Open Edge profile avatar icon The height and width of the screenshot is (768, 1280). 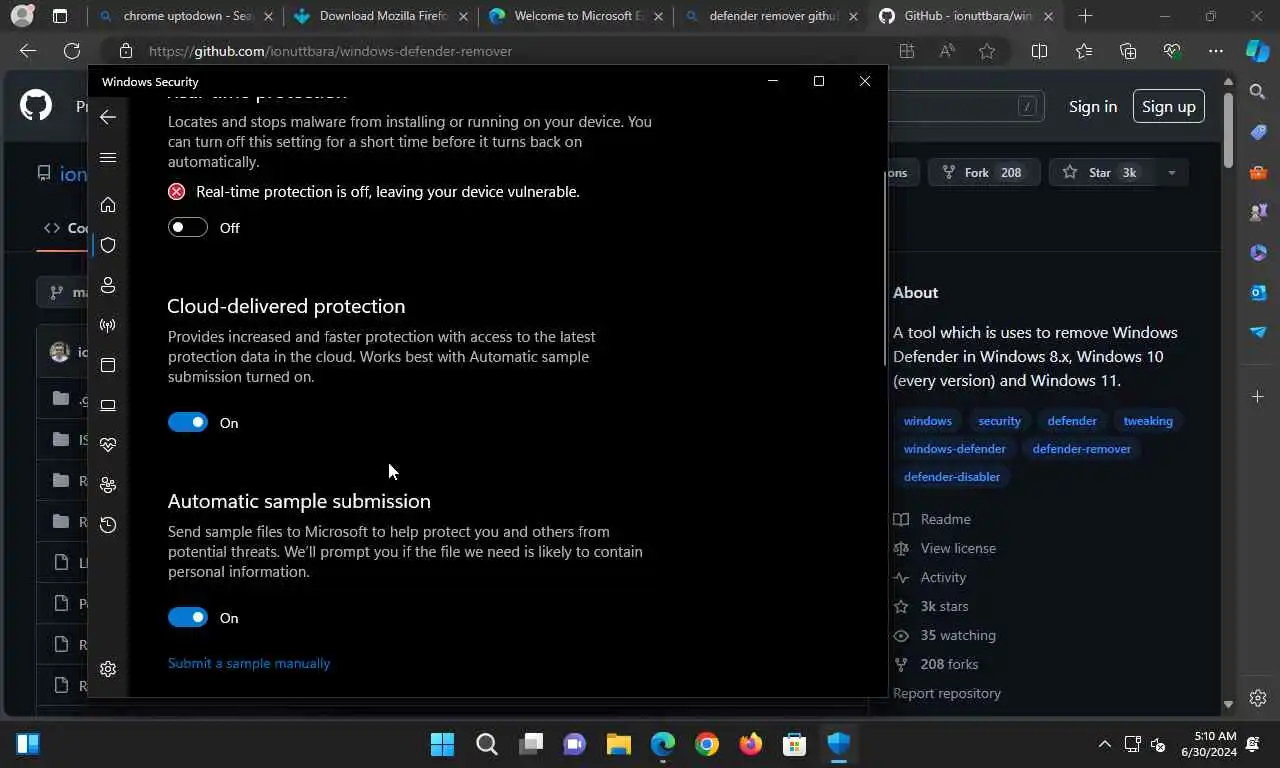point(22,16)
